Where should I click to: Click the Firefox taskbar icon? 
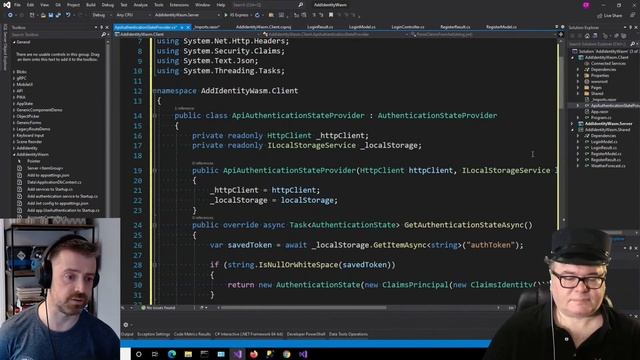click(x=253, y=354)
